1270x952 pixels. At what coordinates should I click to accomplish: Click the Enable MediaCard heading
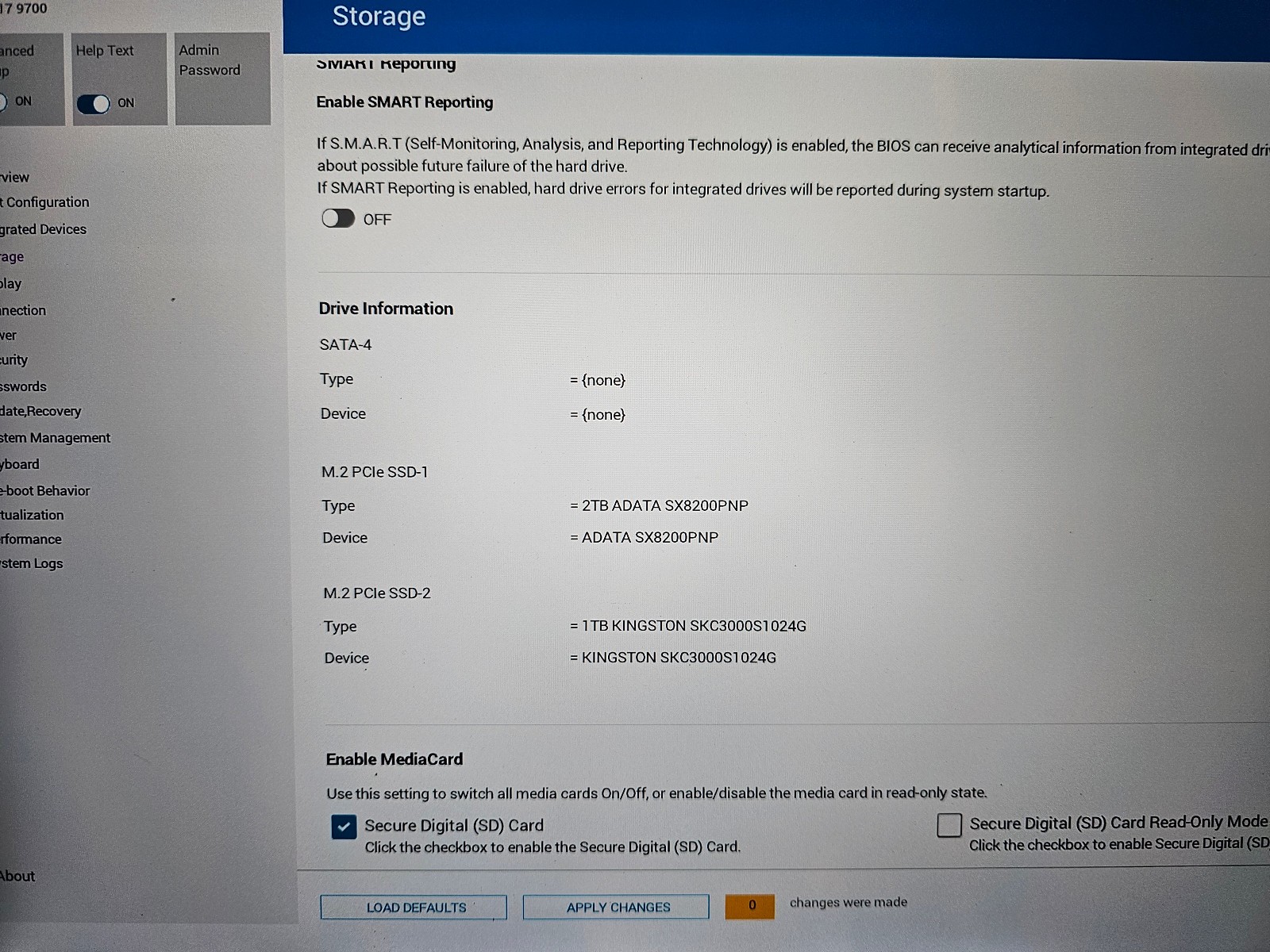(x=394, y=759)
